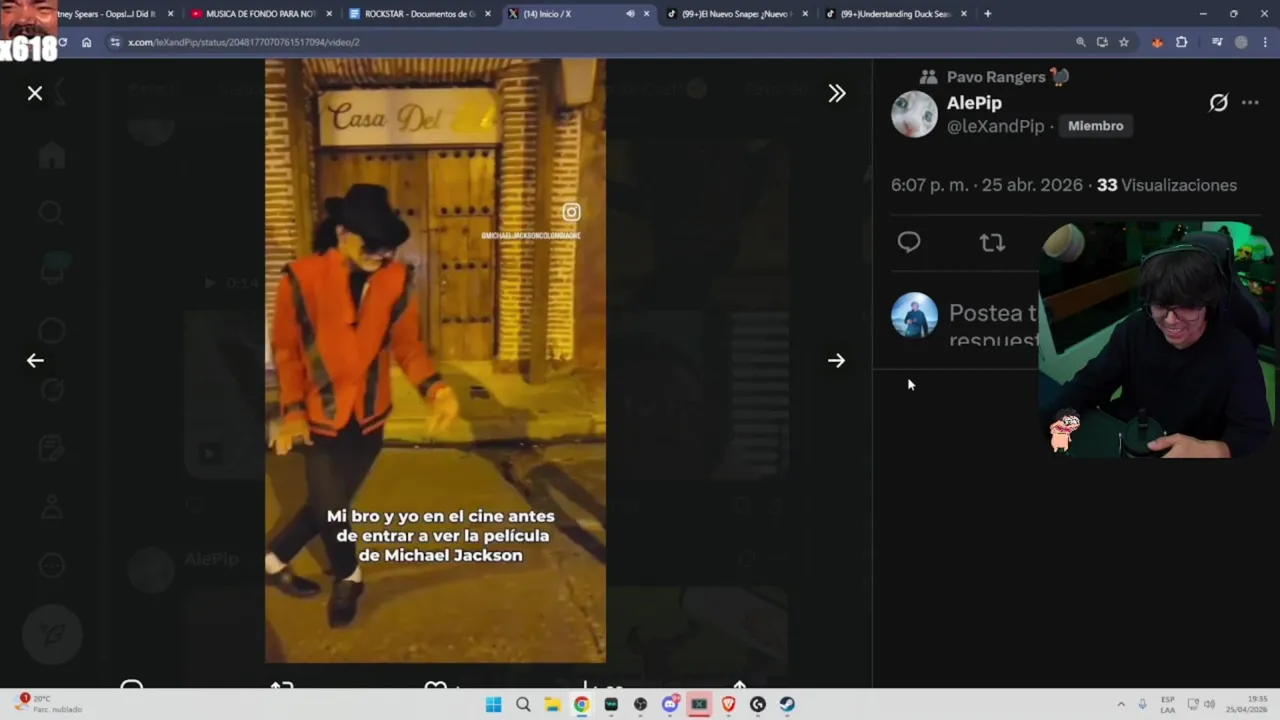Open Discord from the taskbar
This screenshot has height=720, width=1280.
click(x=670, y=704)
